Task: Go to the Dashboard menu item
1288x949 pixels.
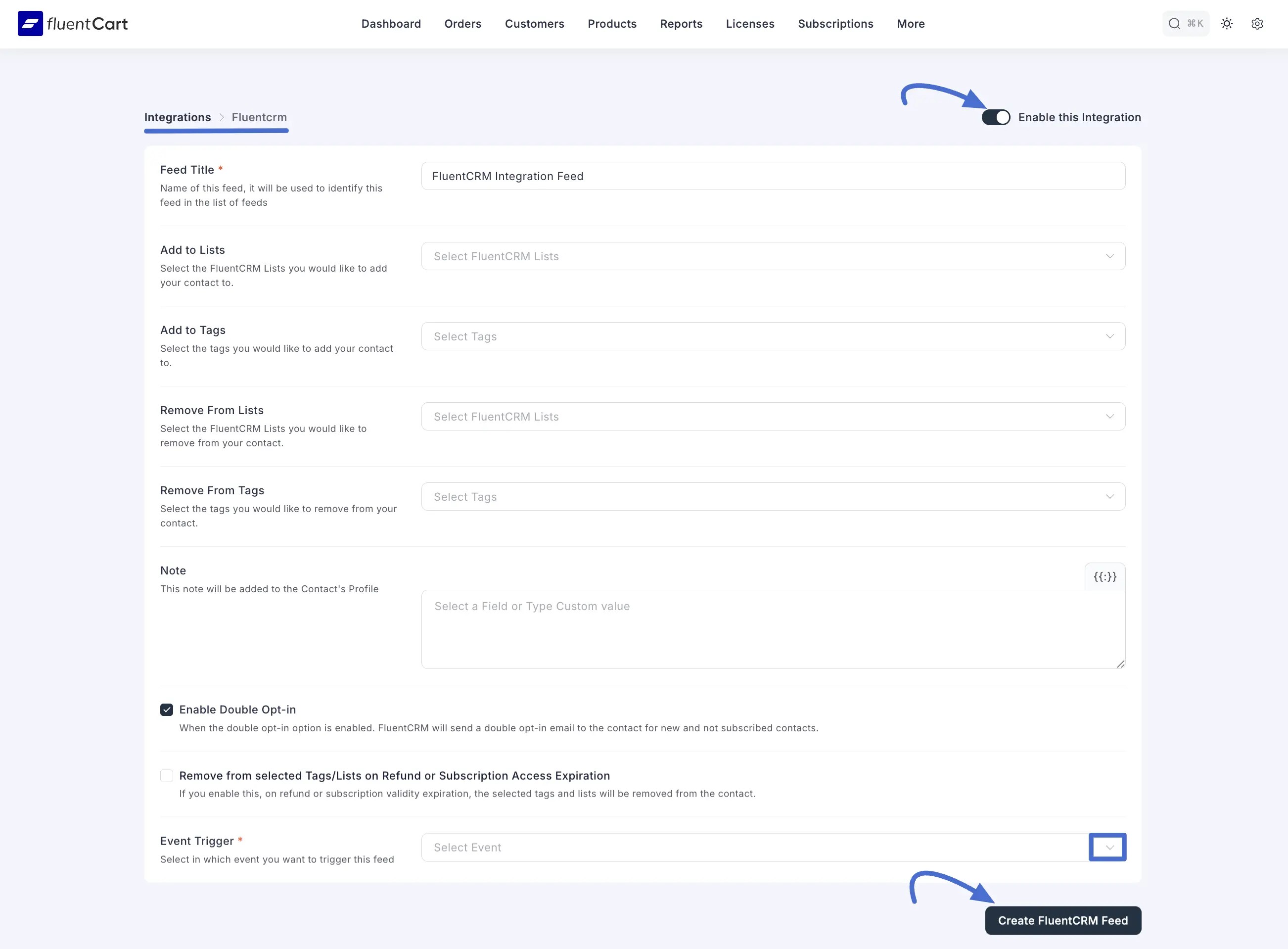Action: [391, 24]
